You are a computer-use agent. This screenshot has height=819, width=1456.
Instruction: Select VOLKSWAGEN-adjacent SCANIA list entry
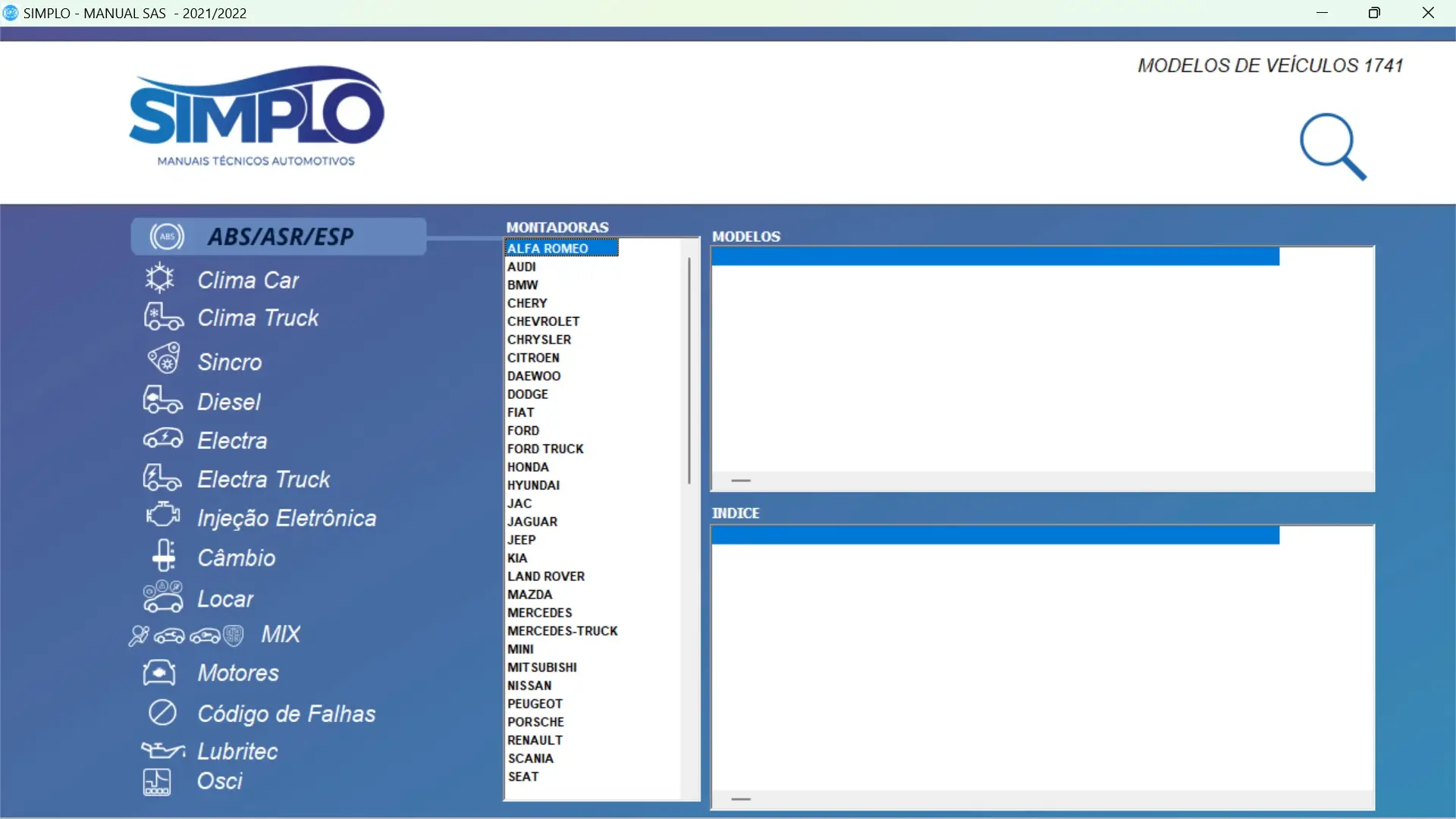[x=530, y=758]
